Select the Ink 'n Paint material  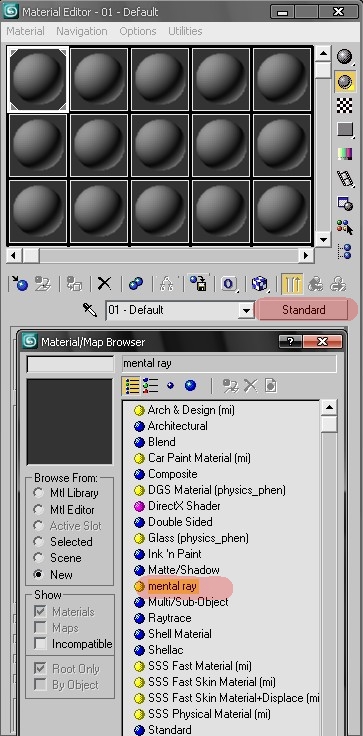[x=174, y=554]
